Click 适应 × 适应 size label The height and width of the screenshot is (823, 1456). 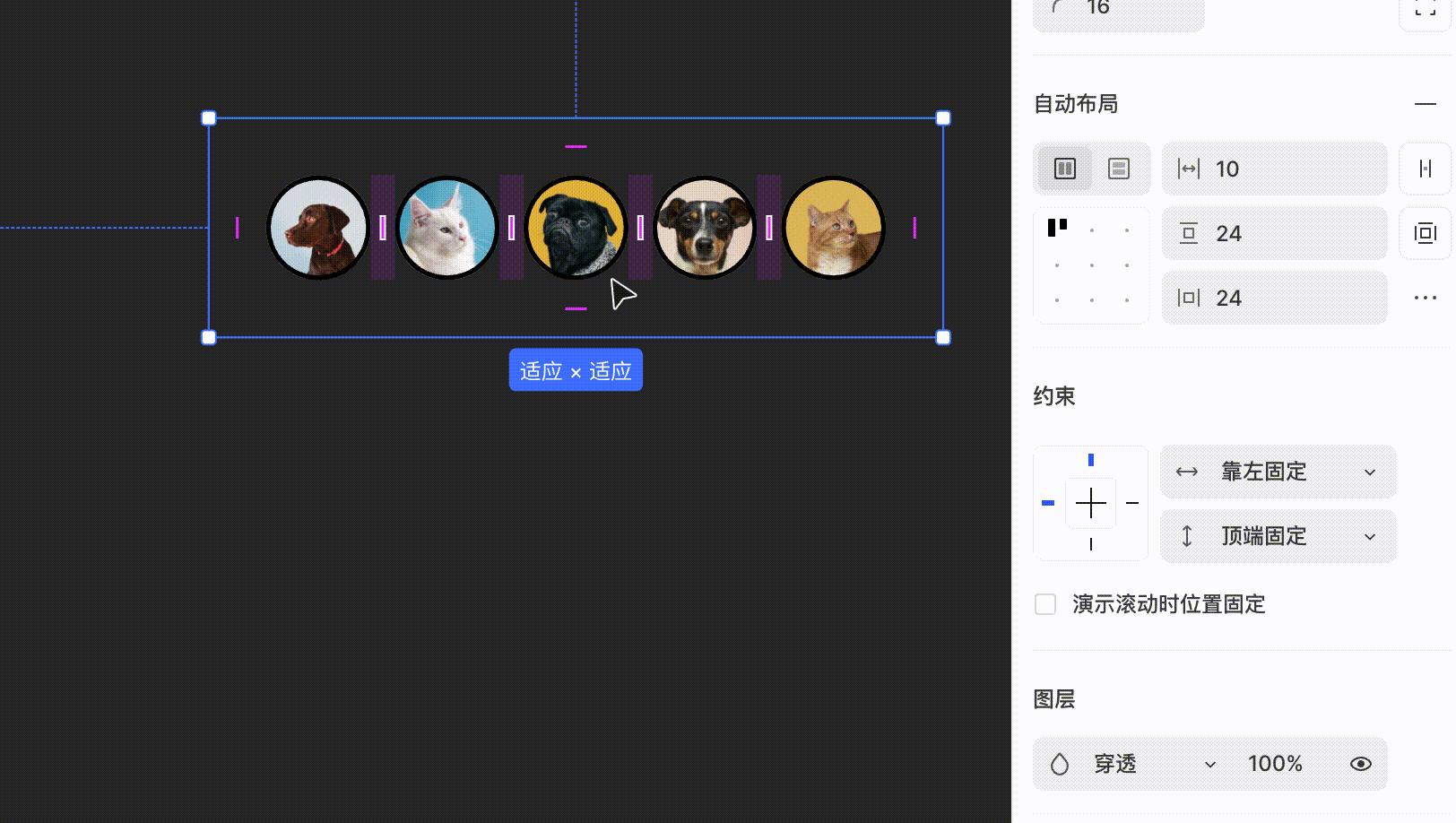tap(576, 370)
